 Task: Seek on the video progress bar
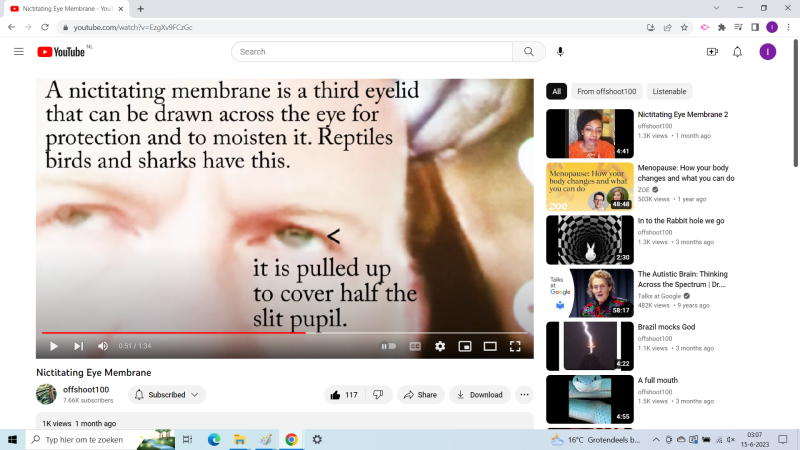point(285,333)
